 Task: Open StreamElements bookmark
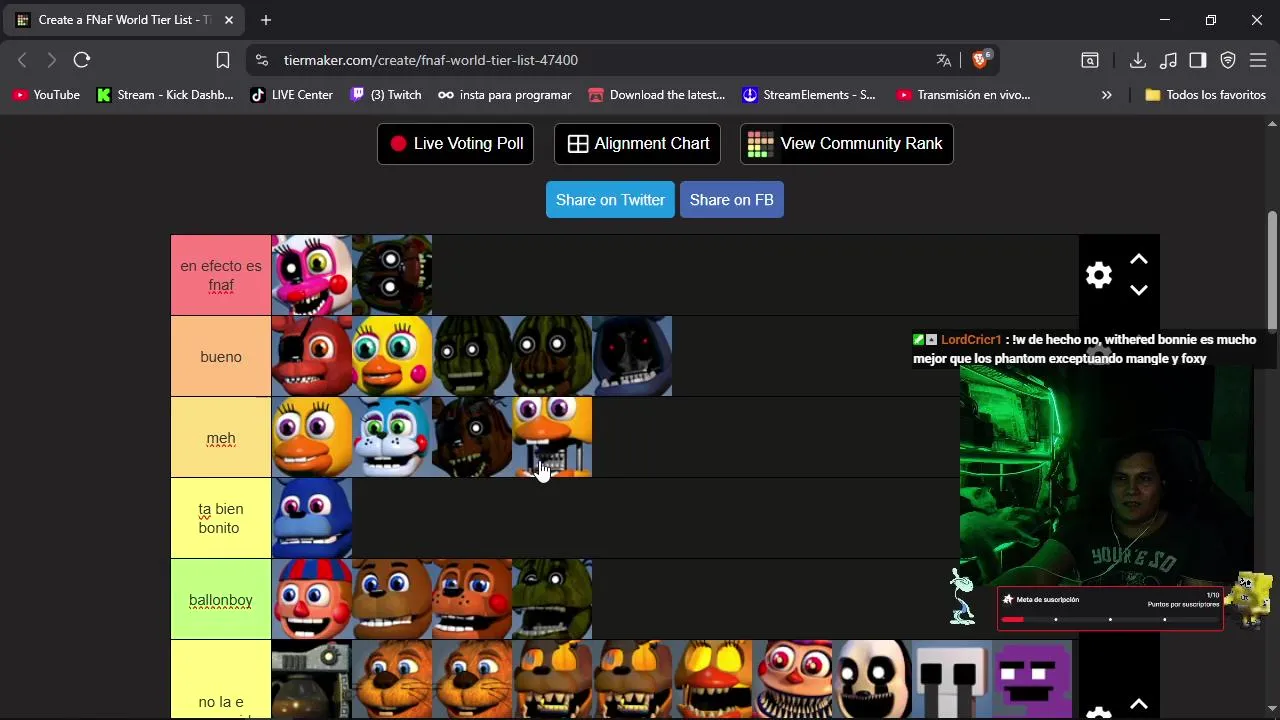(808, 95)
